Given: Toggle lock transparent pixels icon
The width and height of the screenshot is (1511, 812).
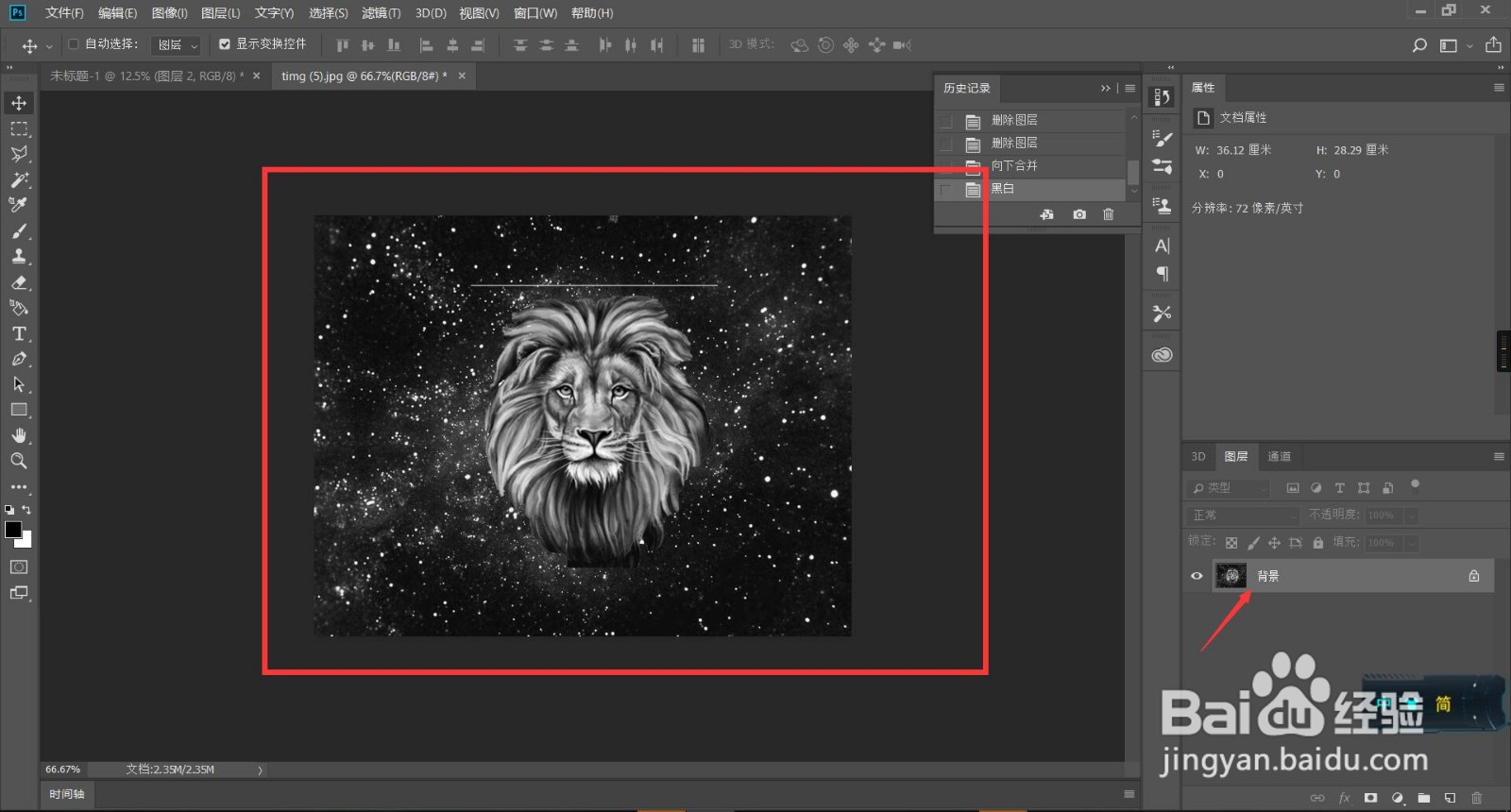Looking at the screenshot, I should [x=1231, y=543].
